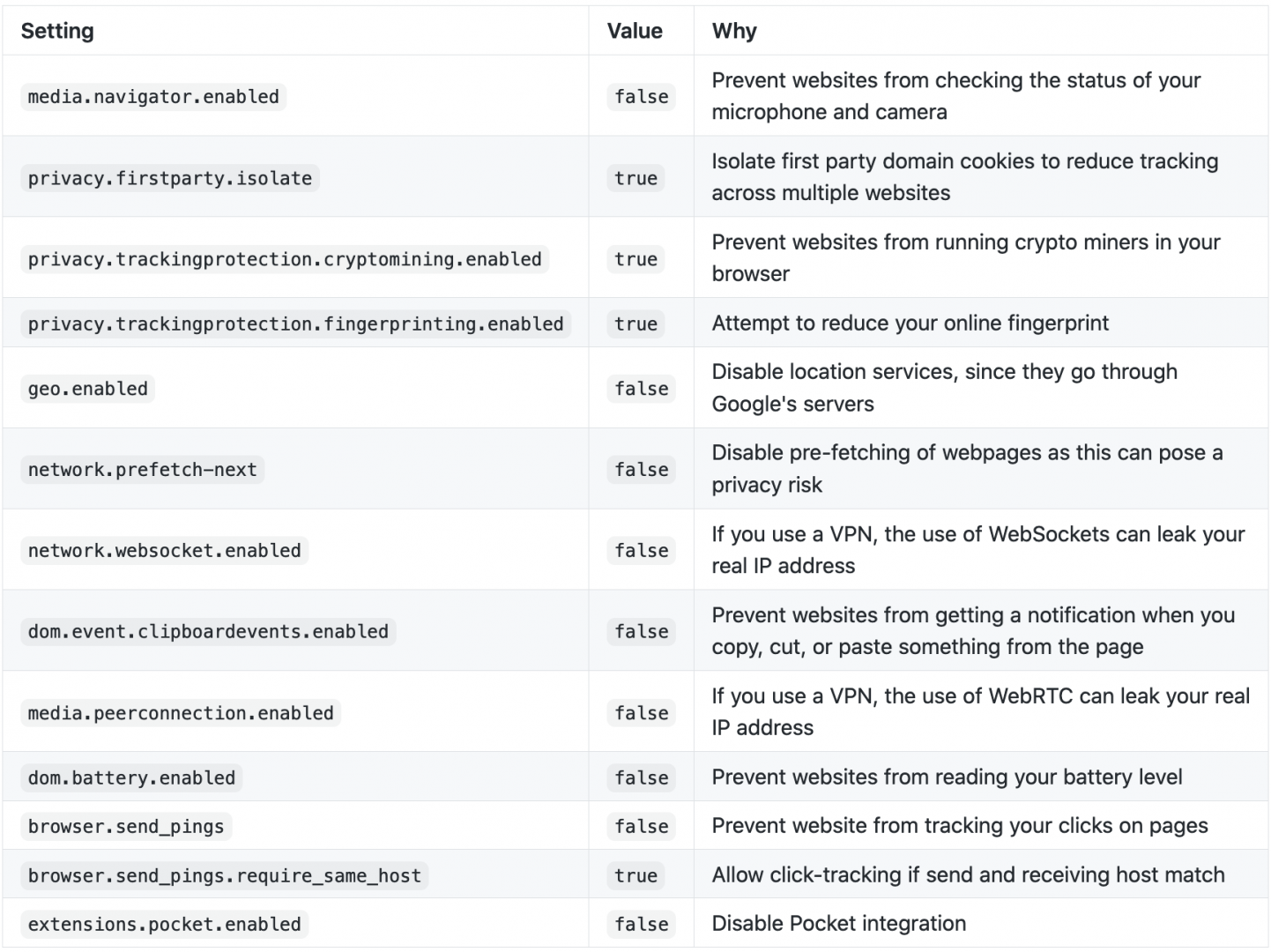
Task: Click privacy.trackingprotection.cryptomining.enabled setting text
Action: click(285, 259)
